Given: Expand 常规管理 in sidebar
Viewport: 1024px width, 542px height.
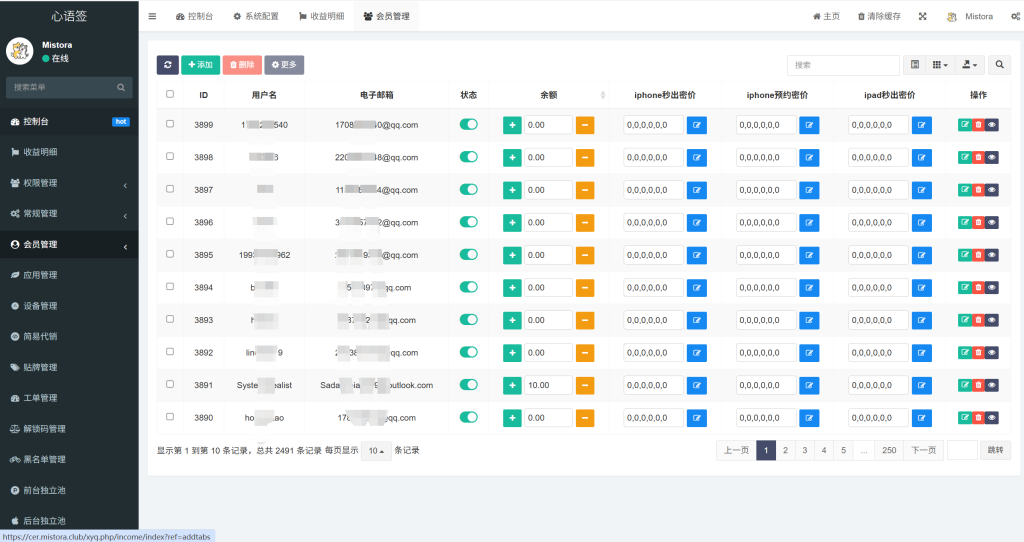Looking at the screenshot, I should point(69,214).
